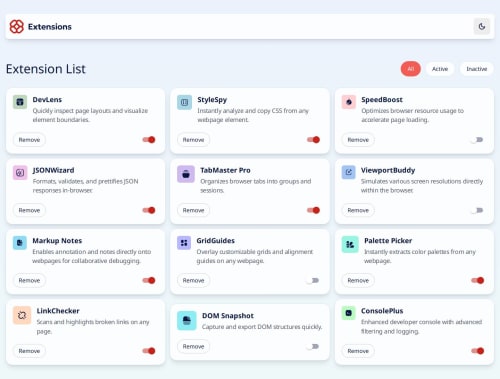Click the JSONWizard extension icon

[x=20, y=173]
